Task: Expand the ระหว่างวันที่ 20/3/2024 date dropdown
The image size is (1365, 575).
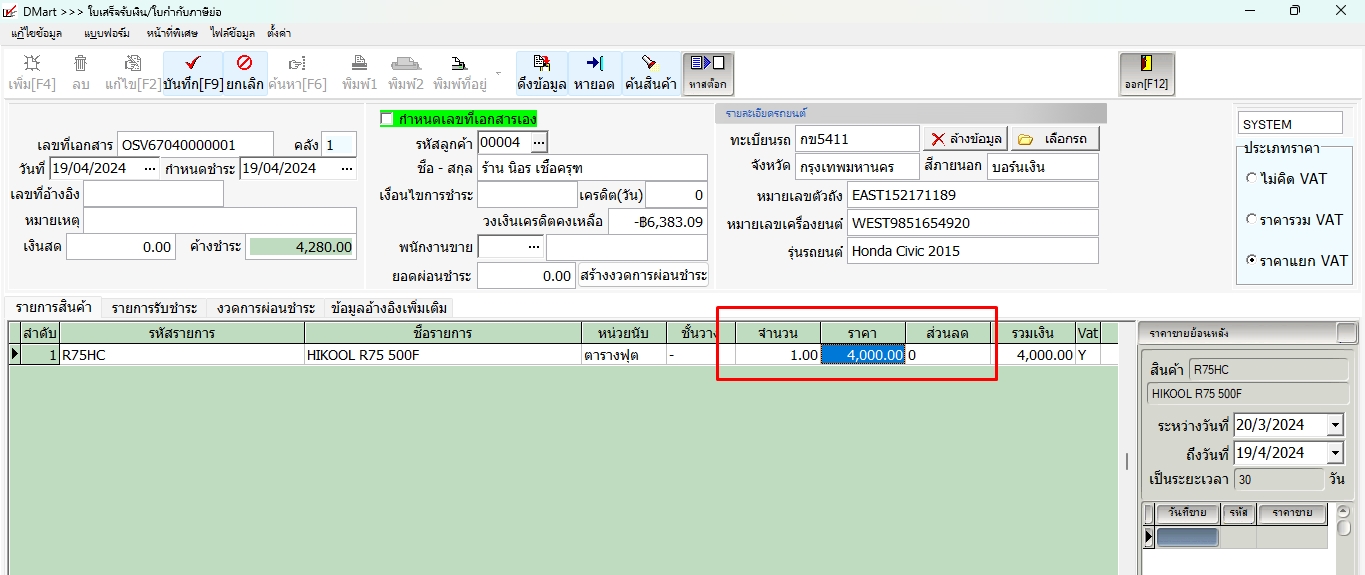Action: (x=1335, y=425)
